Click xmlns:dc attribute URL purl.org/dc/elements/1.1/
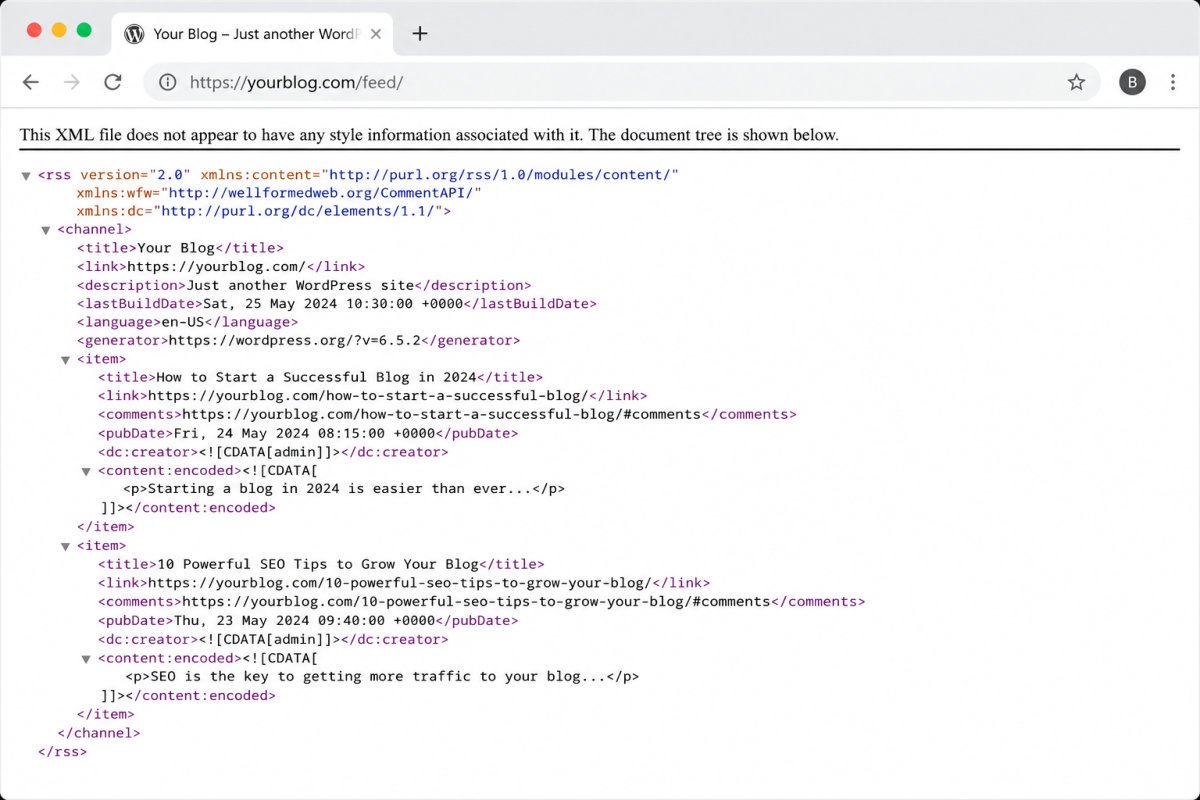This screenshot has height=800, width=1200. [301, 211]
